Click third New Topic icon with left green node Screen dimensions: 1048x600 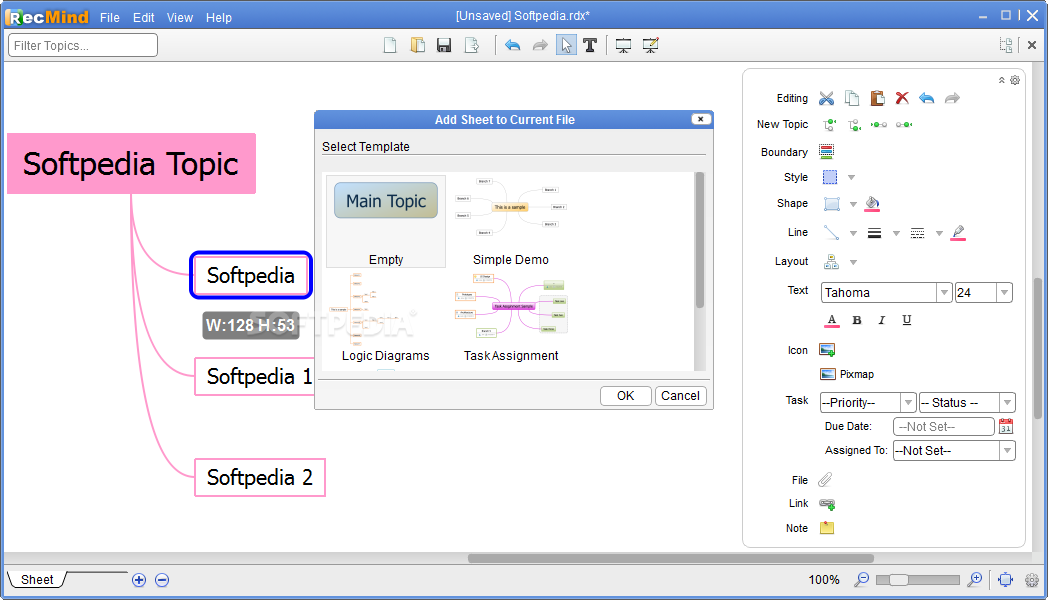click(879, 125)
